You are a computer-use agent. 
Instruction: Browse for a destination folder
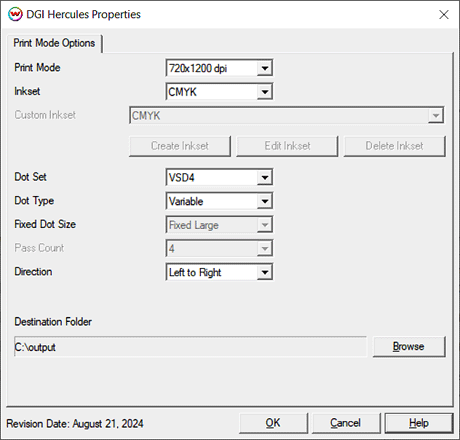coord(409,347)
